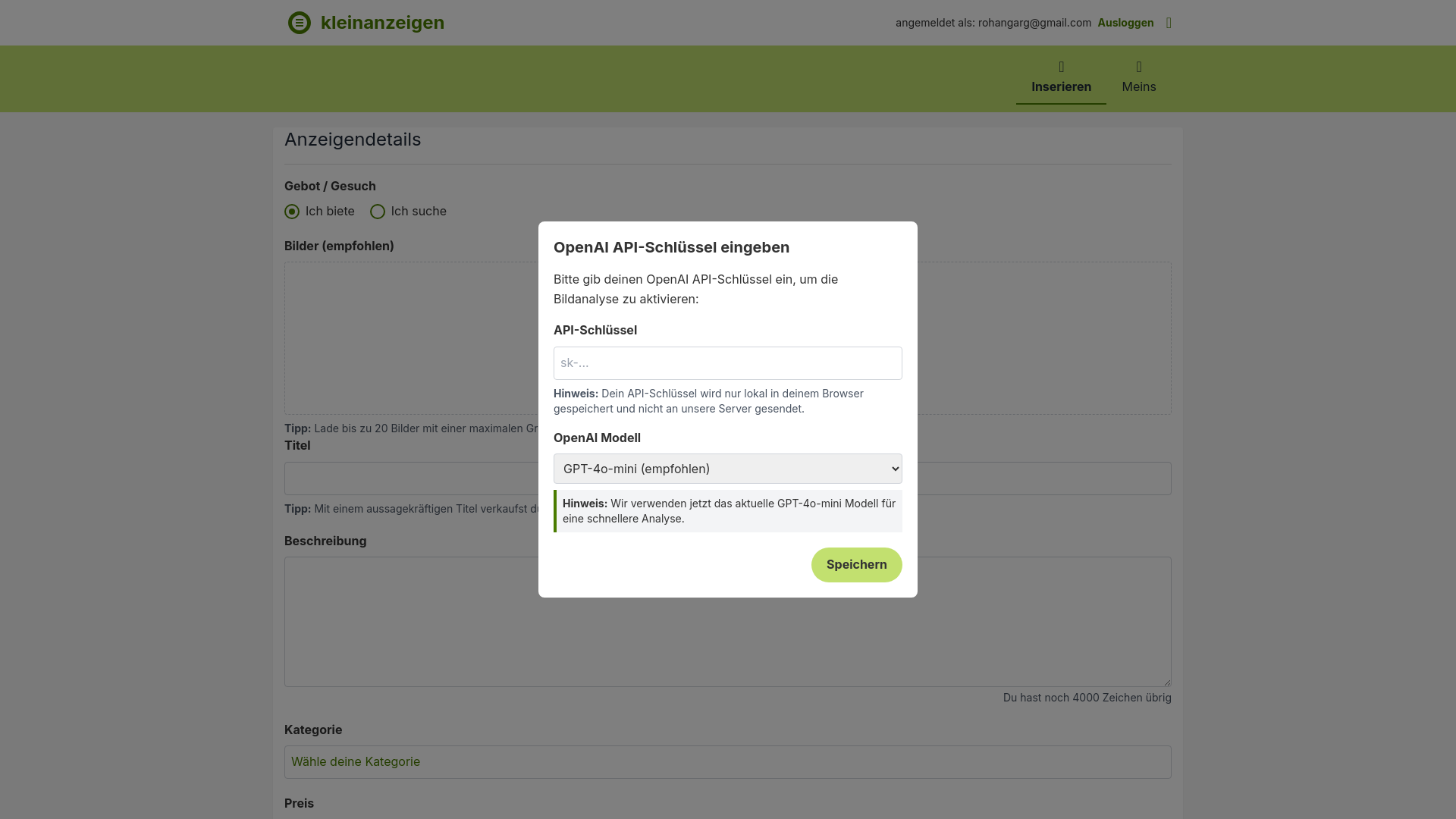Image resolution: width=1456 pixels, height=819 pixels.
Task: Click the remaining characters counter text
Action: coord(1087,698)
